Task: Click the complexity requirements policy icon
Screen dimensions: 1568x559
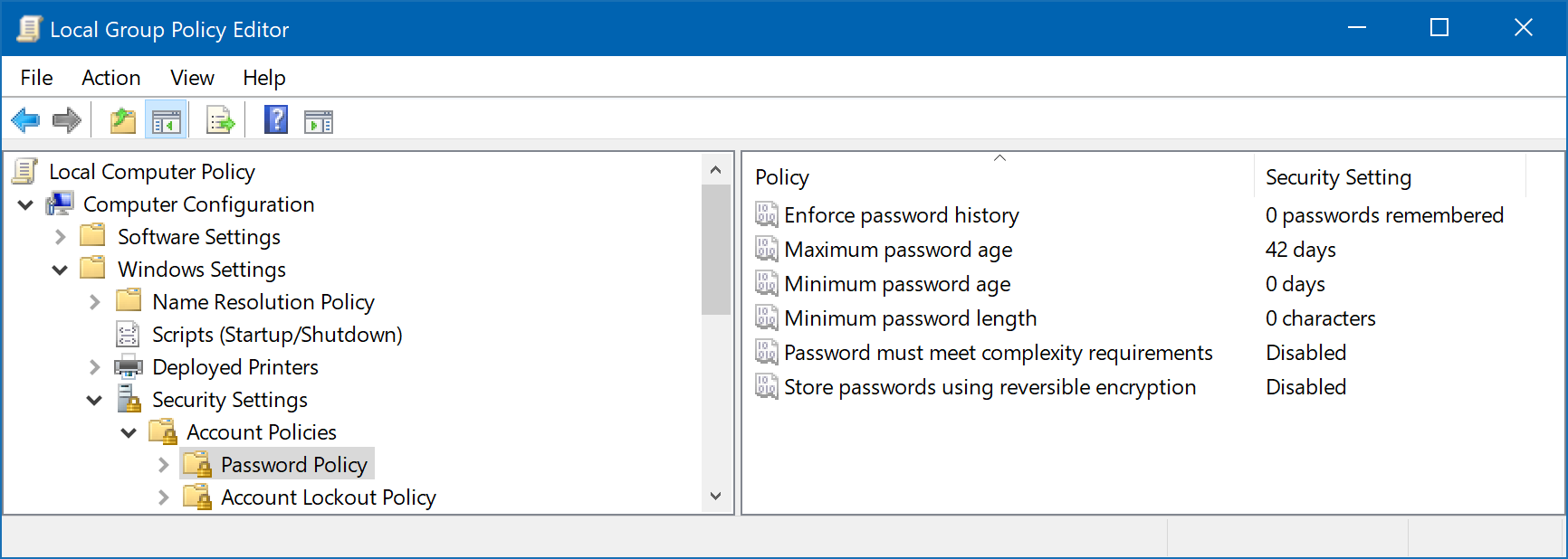Action: (x=767, y=352)
